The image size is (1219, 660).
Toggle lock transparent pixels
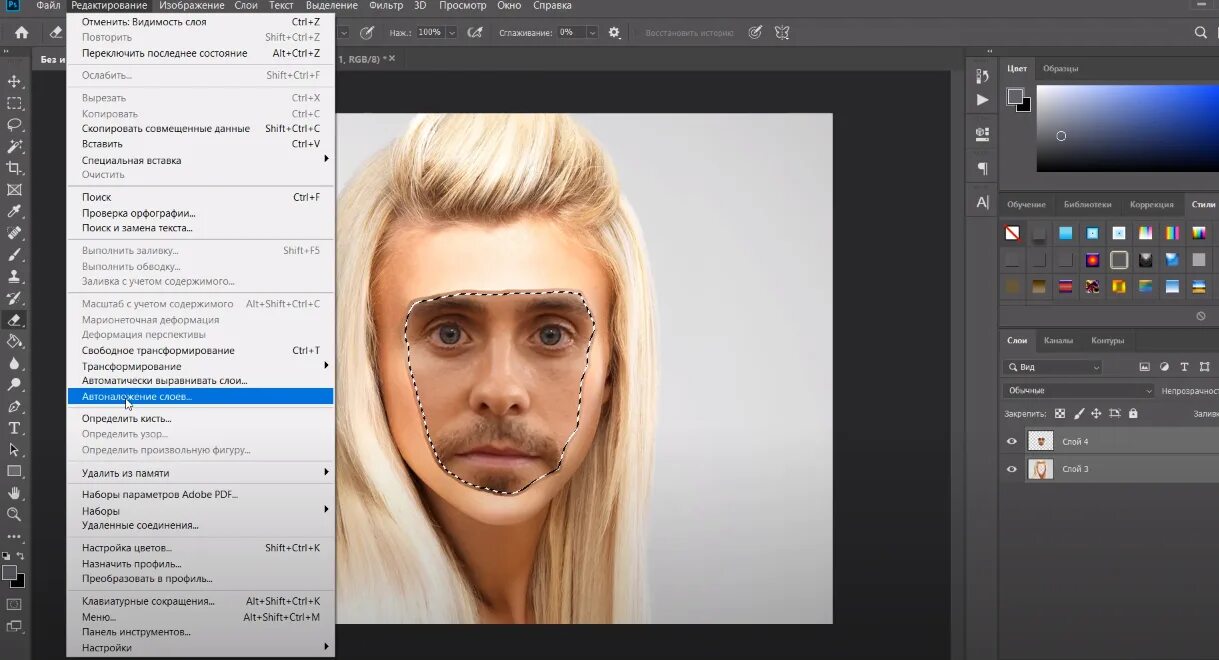pyautogui.click(x=1060, y=413)
